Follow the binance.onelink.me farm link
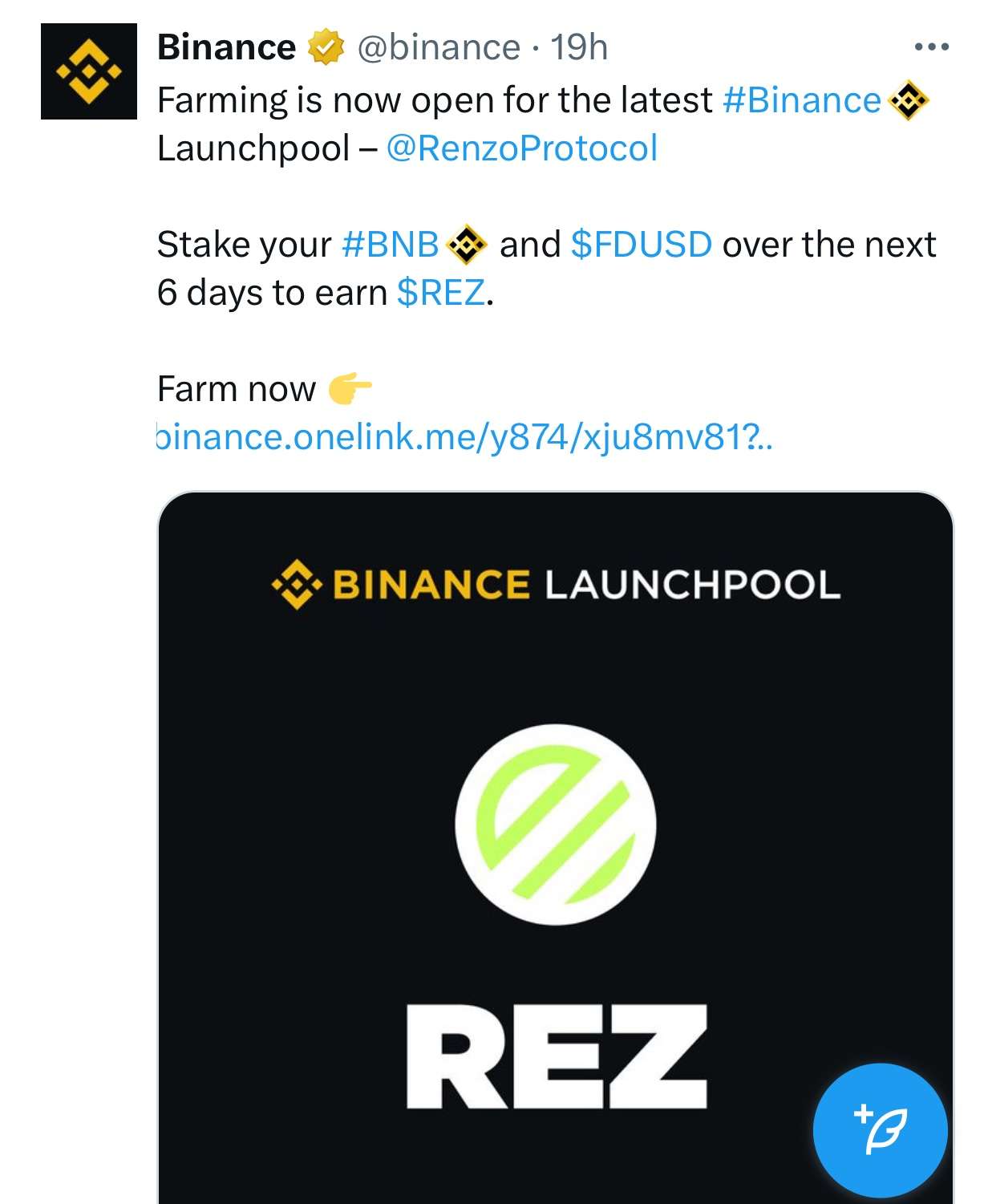 coord(464,437)
